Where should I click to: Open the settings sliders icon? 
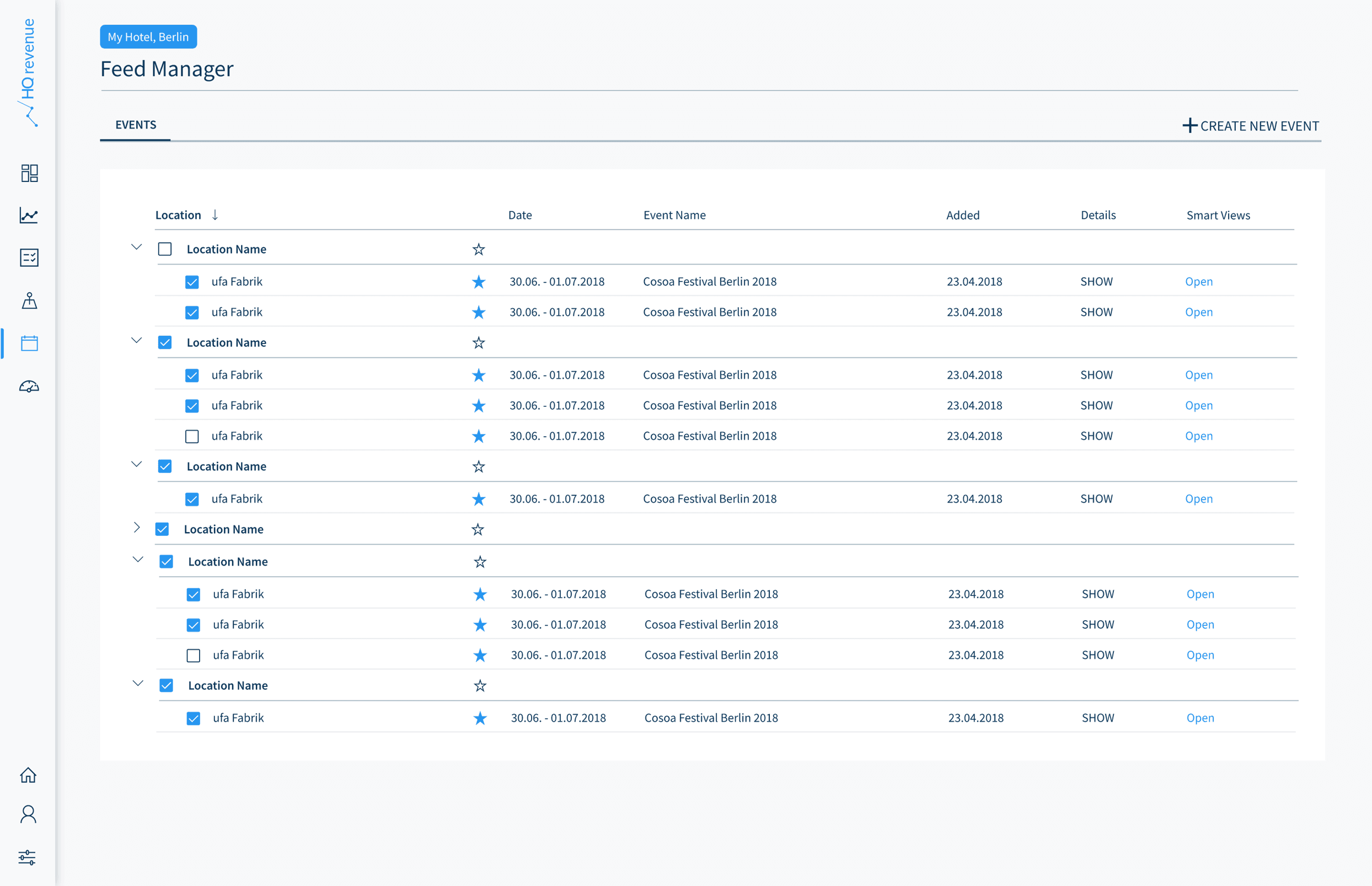point(29,857)
